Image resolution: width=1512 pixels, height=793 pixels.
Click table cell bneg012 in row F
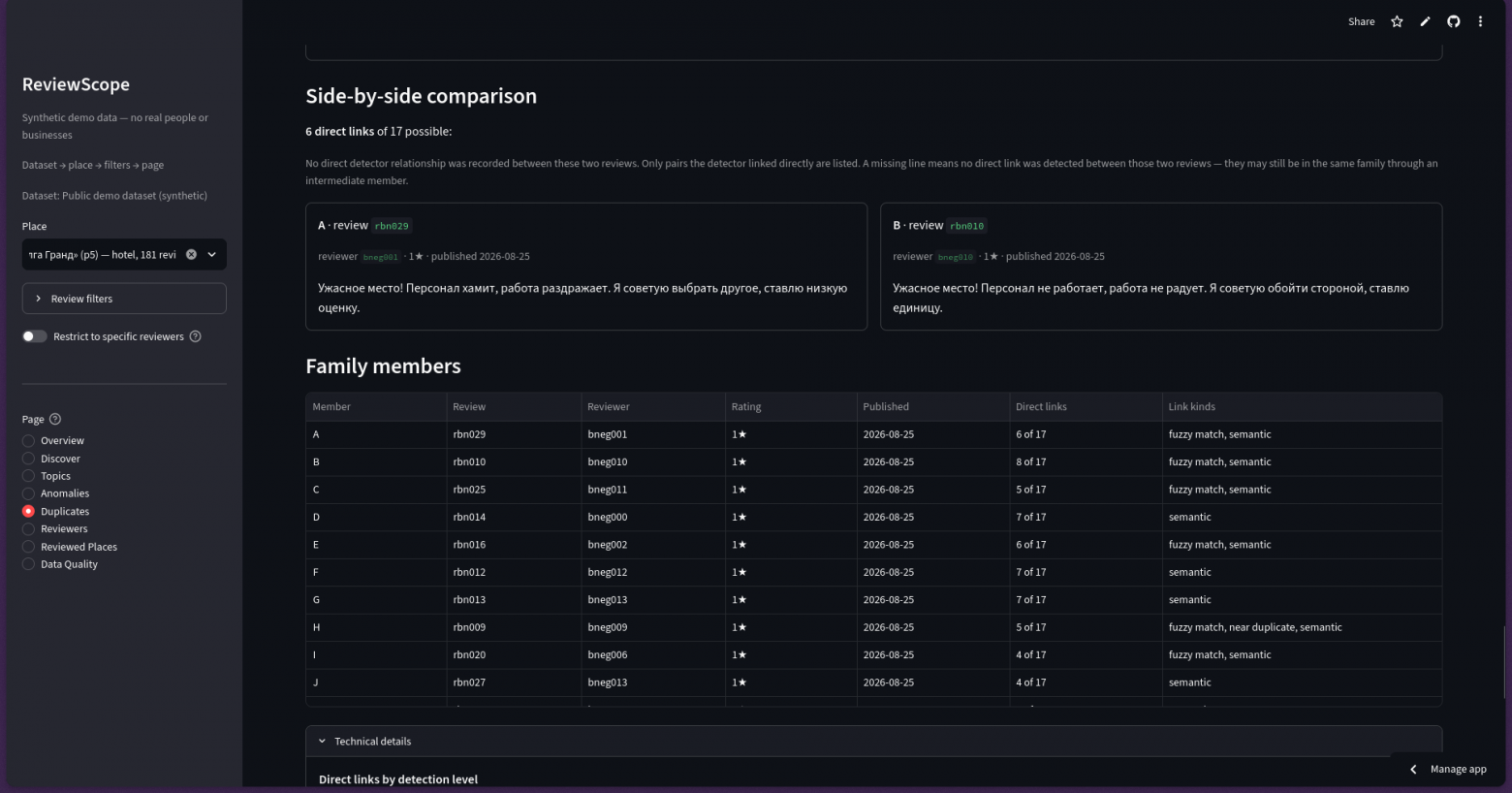pos(652,572)
